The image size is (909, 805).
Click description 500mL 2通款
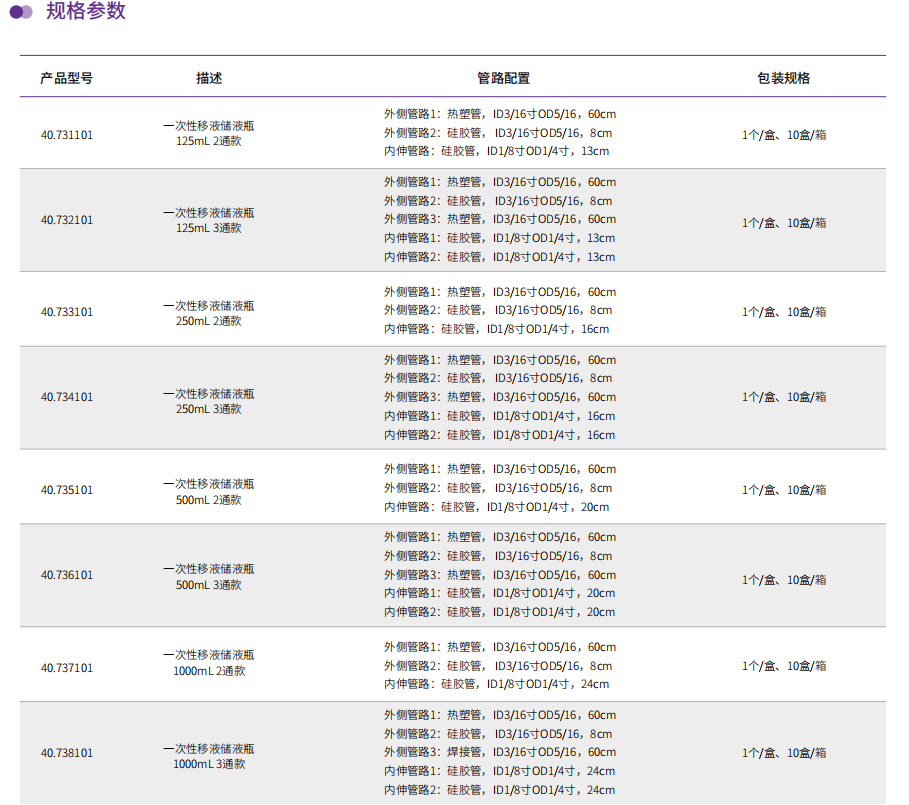(209, 500)
